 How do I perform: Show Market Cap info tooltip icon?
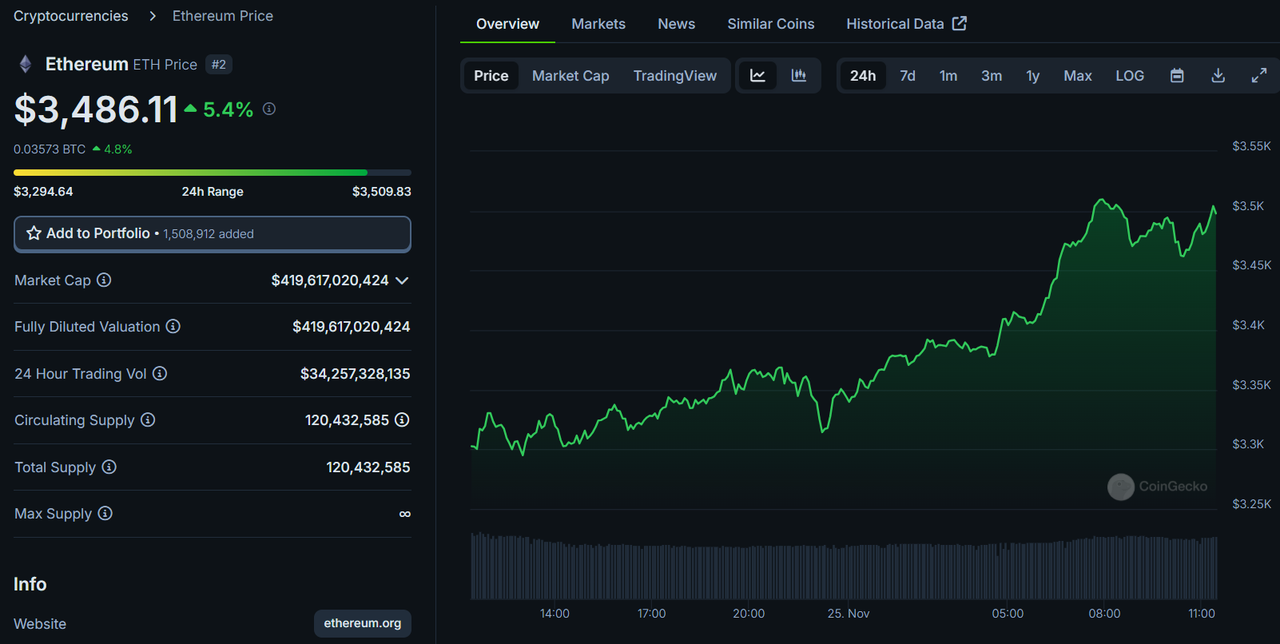(x=104, y=280)
